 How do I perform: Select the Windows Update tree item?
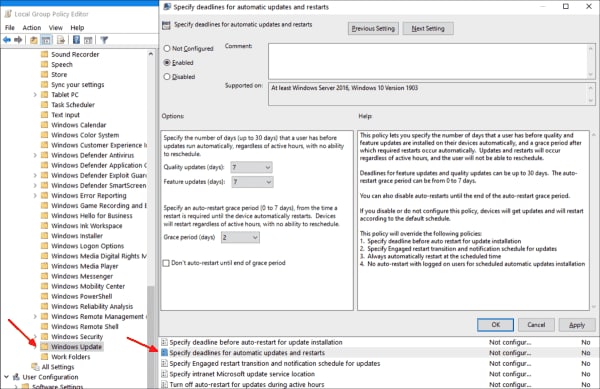[x=77, y=347]
